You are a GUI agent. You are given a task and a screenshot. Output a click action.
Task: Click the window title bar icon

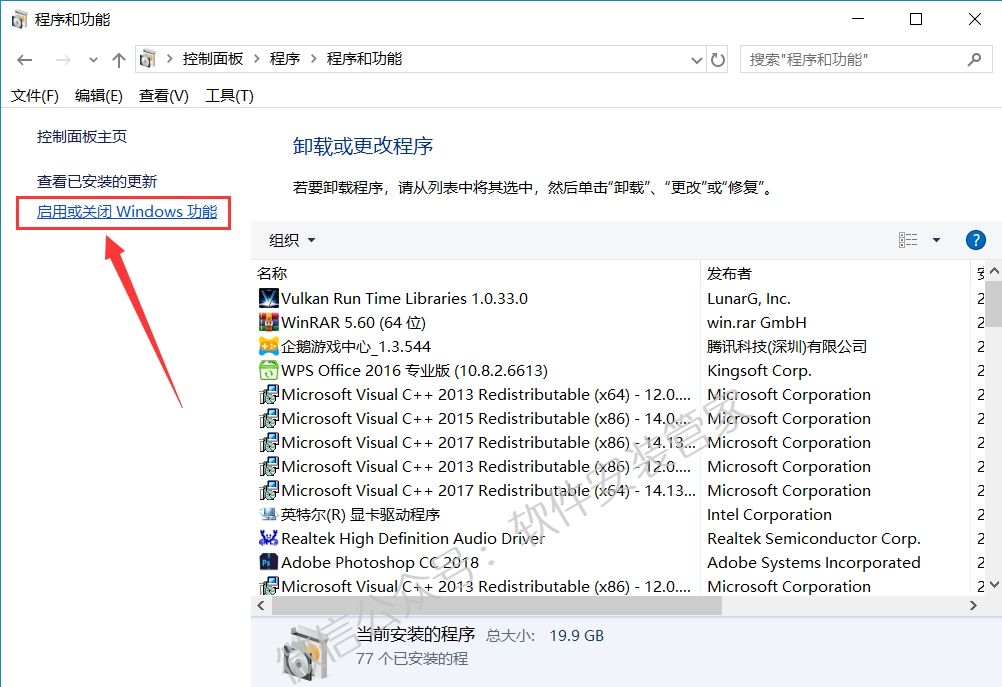(19, 19)
